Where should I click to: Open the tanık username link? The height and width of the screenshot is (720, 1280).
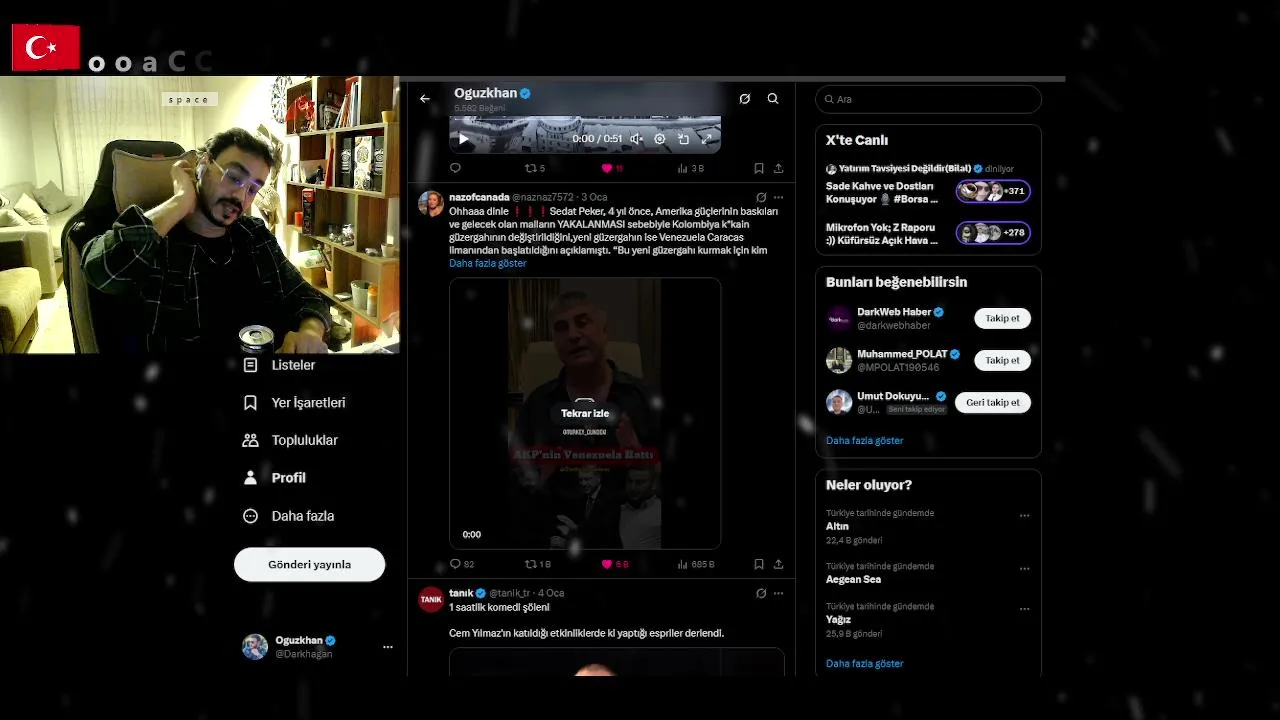pyautogui.click(x=460, y=593)
